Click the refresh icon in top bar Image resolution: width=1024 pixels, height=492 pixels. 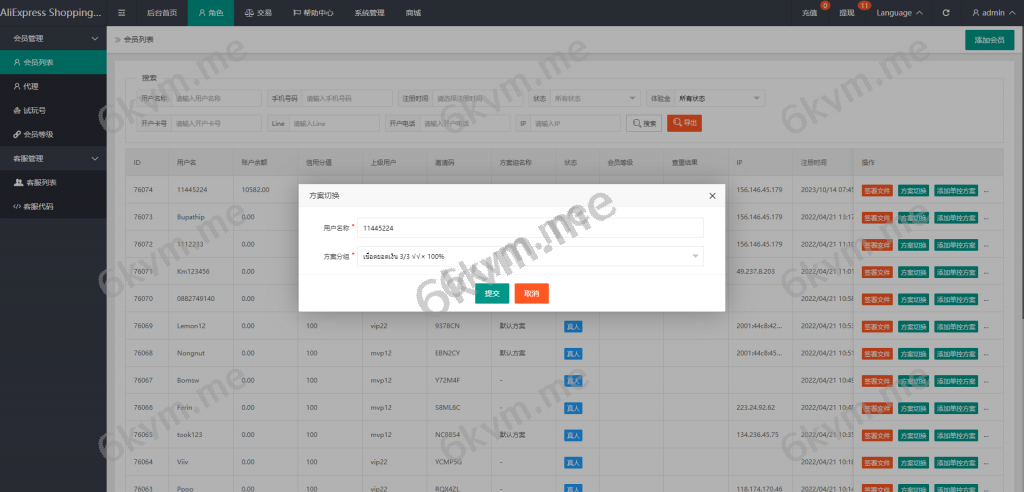946,13
